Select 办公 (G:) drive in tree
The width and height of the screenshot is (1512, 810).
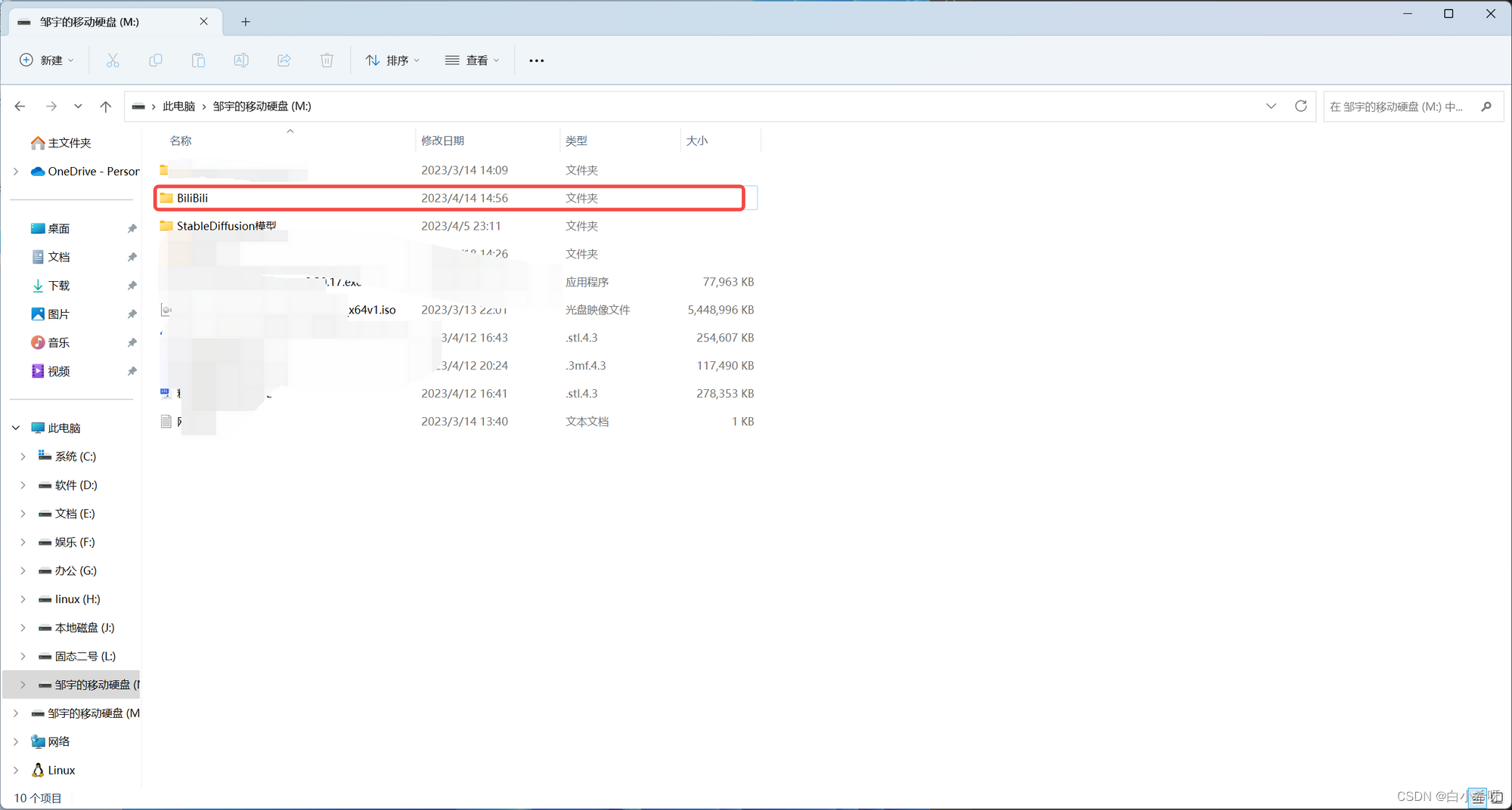point(67,570)
